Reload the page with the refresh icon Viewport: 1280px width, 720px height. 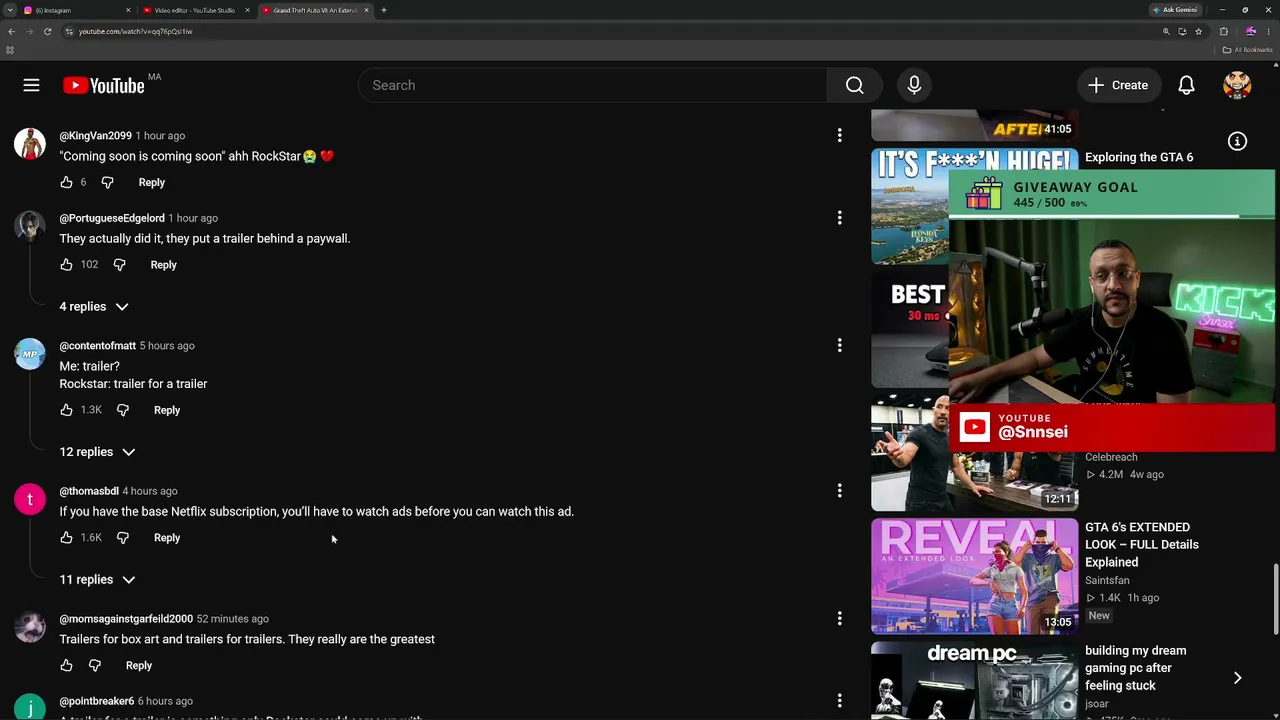click(47, 31)
